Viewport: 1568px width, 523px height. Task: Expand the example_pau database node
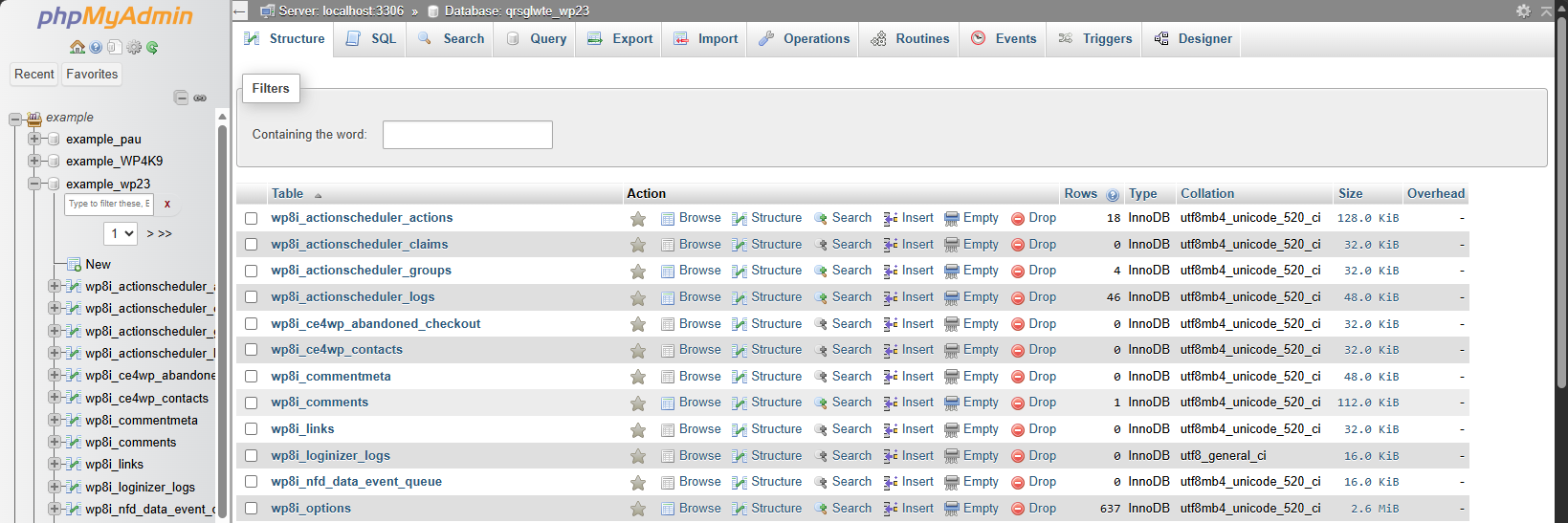tap(34, 139)
